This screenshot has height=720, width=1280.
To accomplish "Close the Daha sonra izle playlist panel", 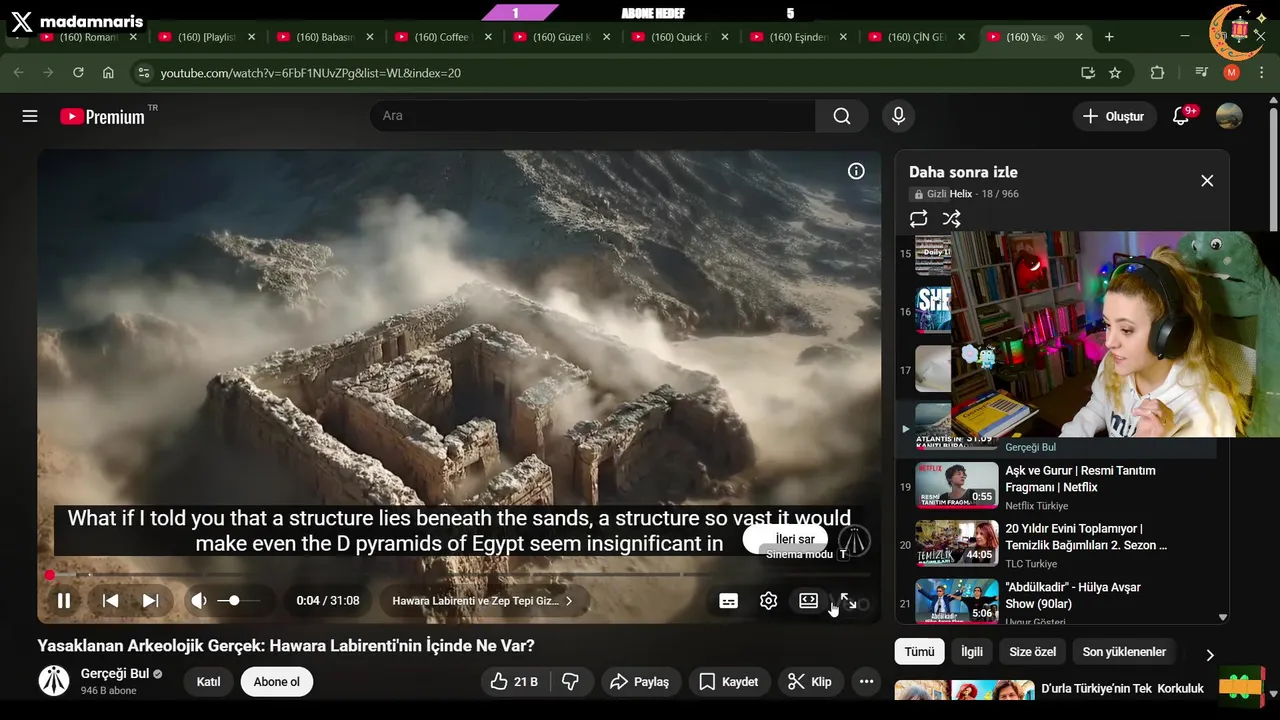I will 1207,181.
